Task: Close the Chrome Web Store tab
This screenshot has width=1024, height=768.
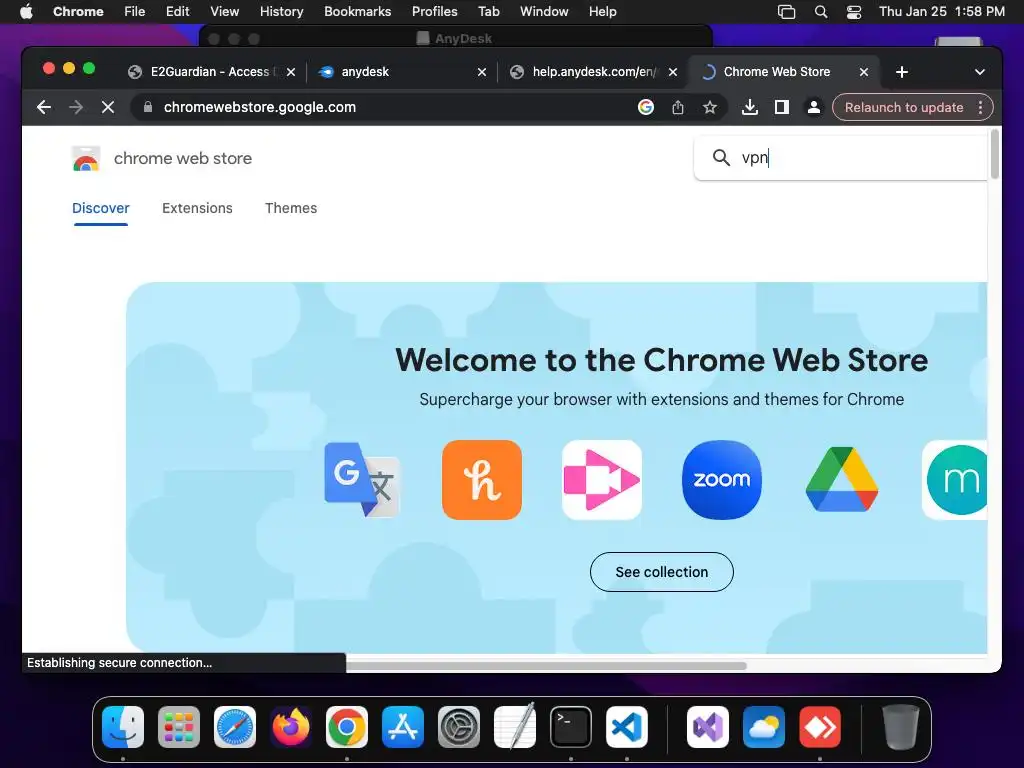Action: (x=863, y=72)
